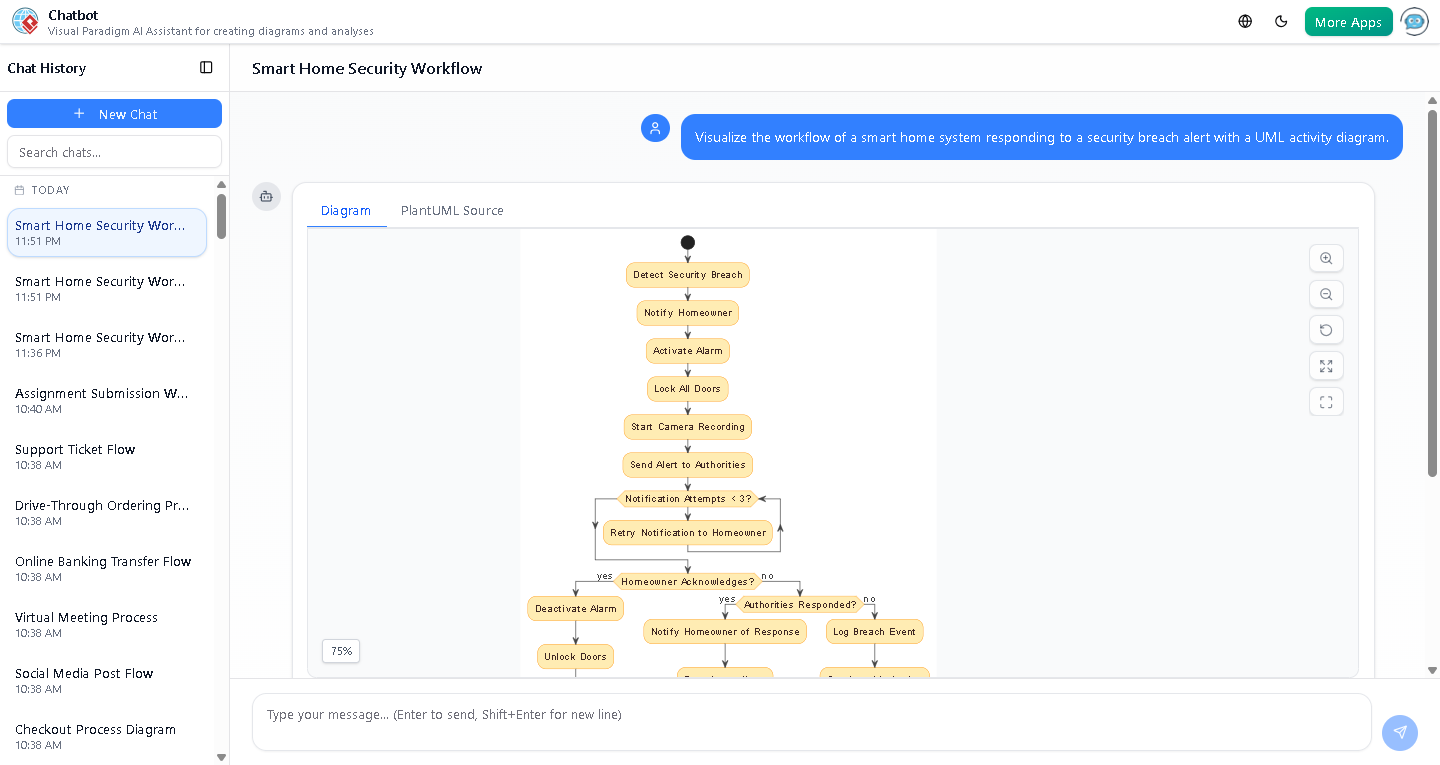Click the robot avatar beside the diagram panel
The height and width of the screenshot is (765, 1440).
pyautogui.click(x=266, y=197)
